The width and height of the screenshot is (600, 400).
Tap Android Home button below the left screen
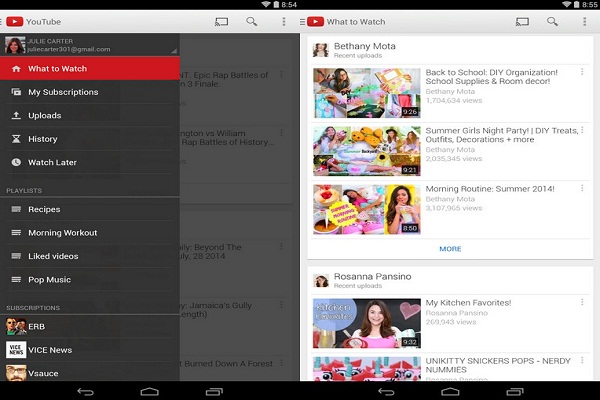pos(150,392)
